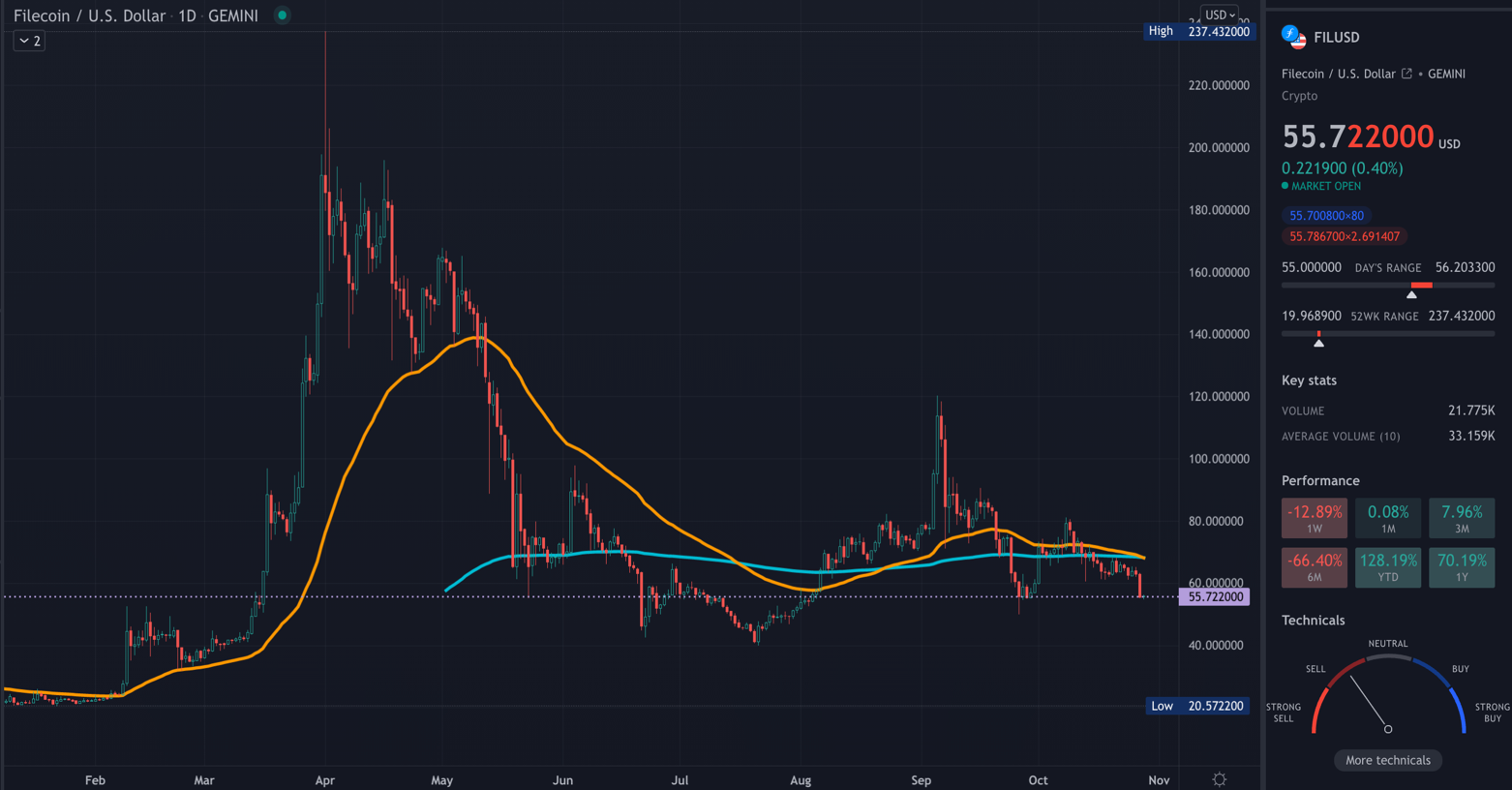Click the Crypto category label
Viewport: 1512px width, 790px height.
1299,96
